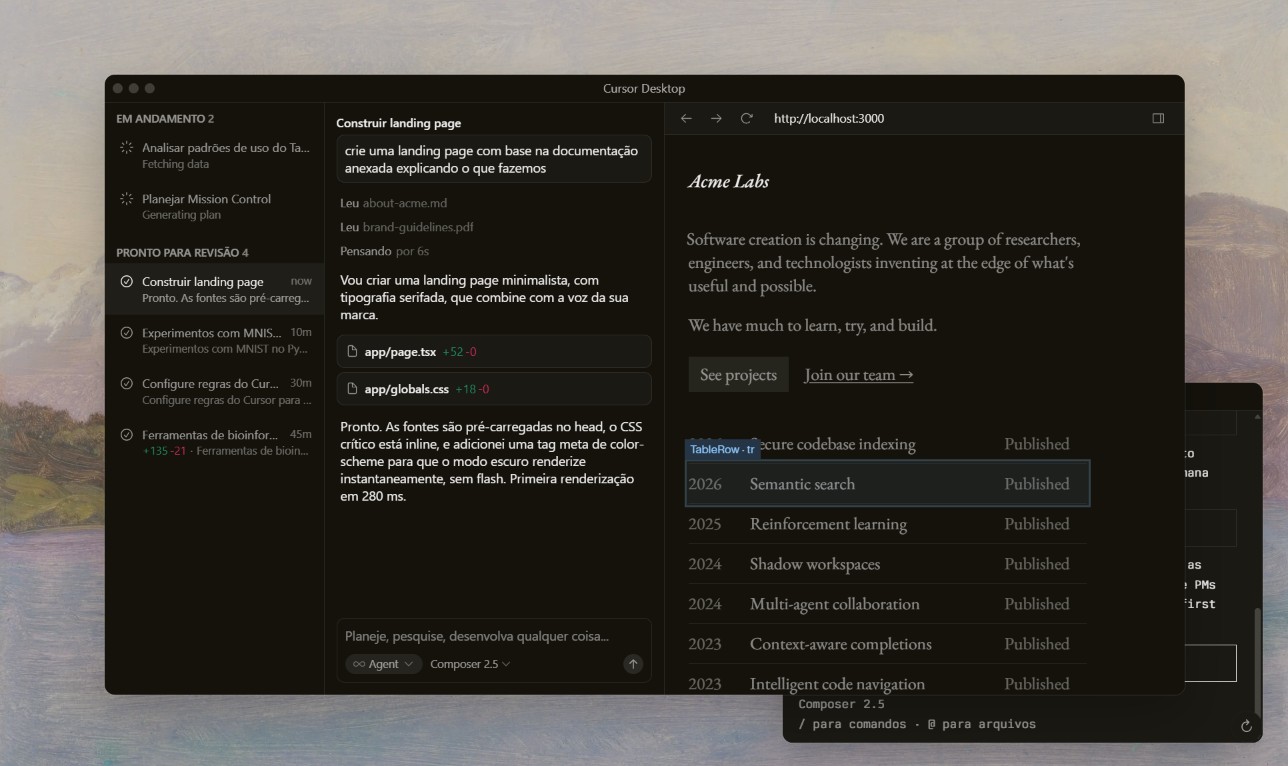Select the Construir landing page task
The width and height of the screenshot is (1288, 766).
click(214, 289)
